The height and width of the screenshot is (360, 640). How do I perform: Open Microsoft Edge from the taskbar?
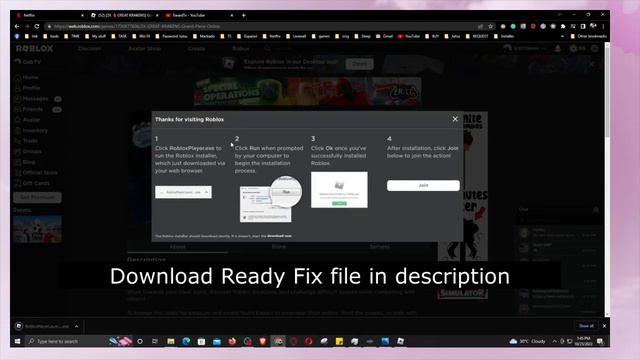tap(186, 341)
